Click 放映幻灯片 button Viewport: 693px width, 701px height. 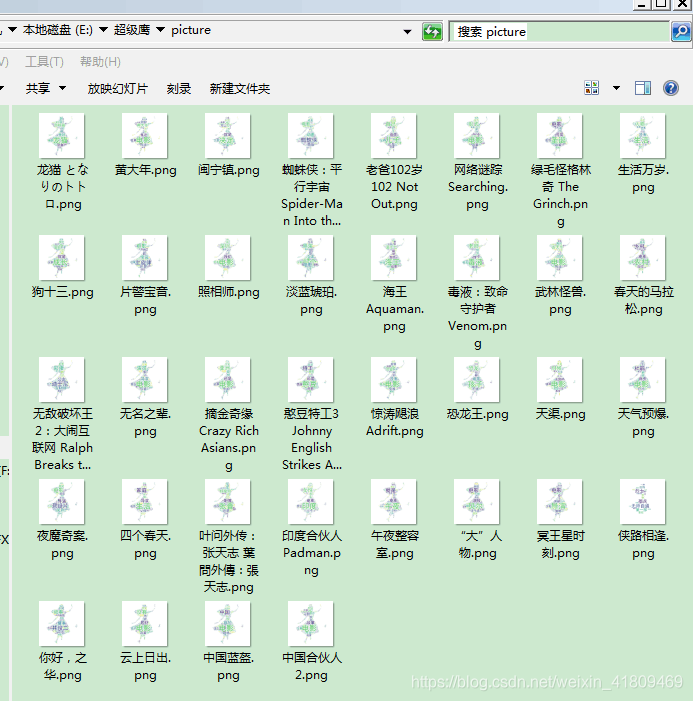pyautogui.click(x=117, y=89)
